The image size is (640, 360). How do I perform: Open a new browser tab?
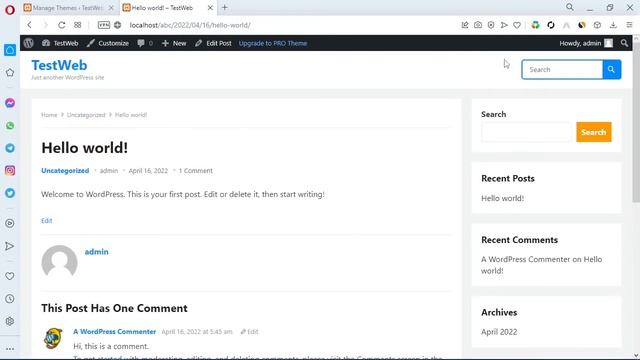224,7
